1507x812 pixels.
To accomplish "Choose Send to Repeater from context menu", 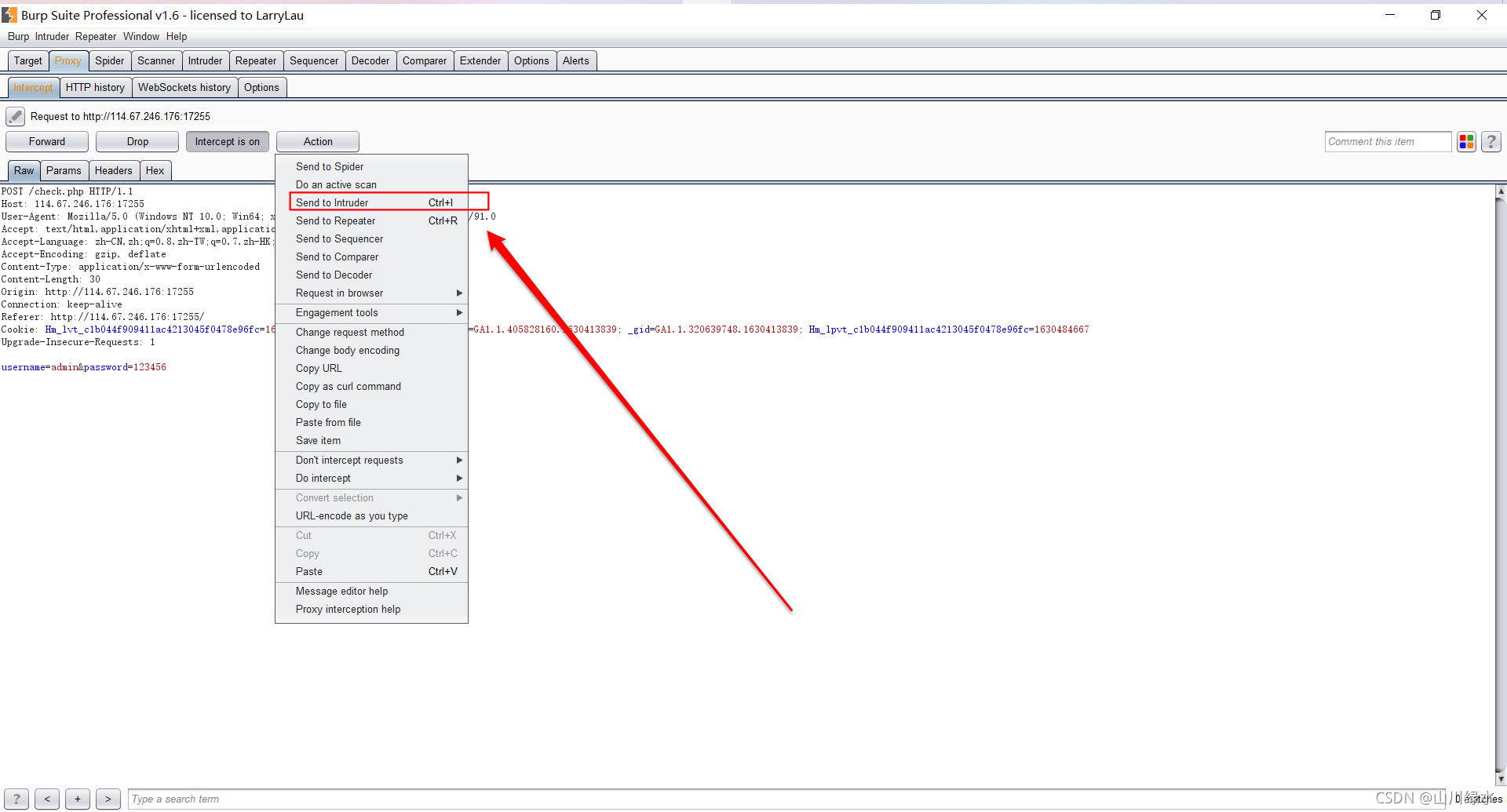I will point(372,221).
